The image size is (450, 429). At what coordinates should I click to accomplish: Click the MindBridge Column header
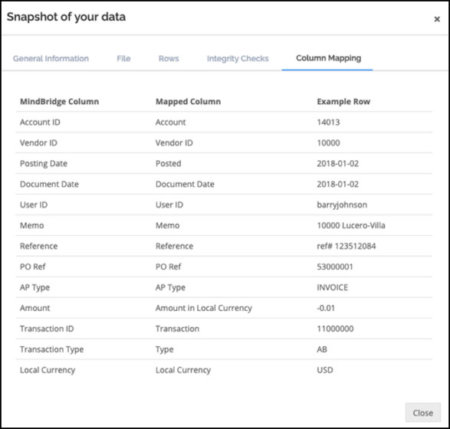click(59, 102)
